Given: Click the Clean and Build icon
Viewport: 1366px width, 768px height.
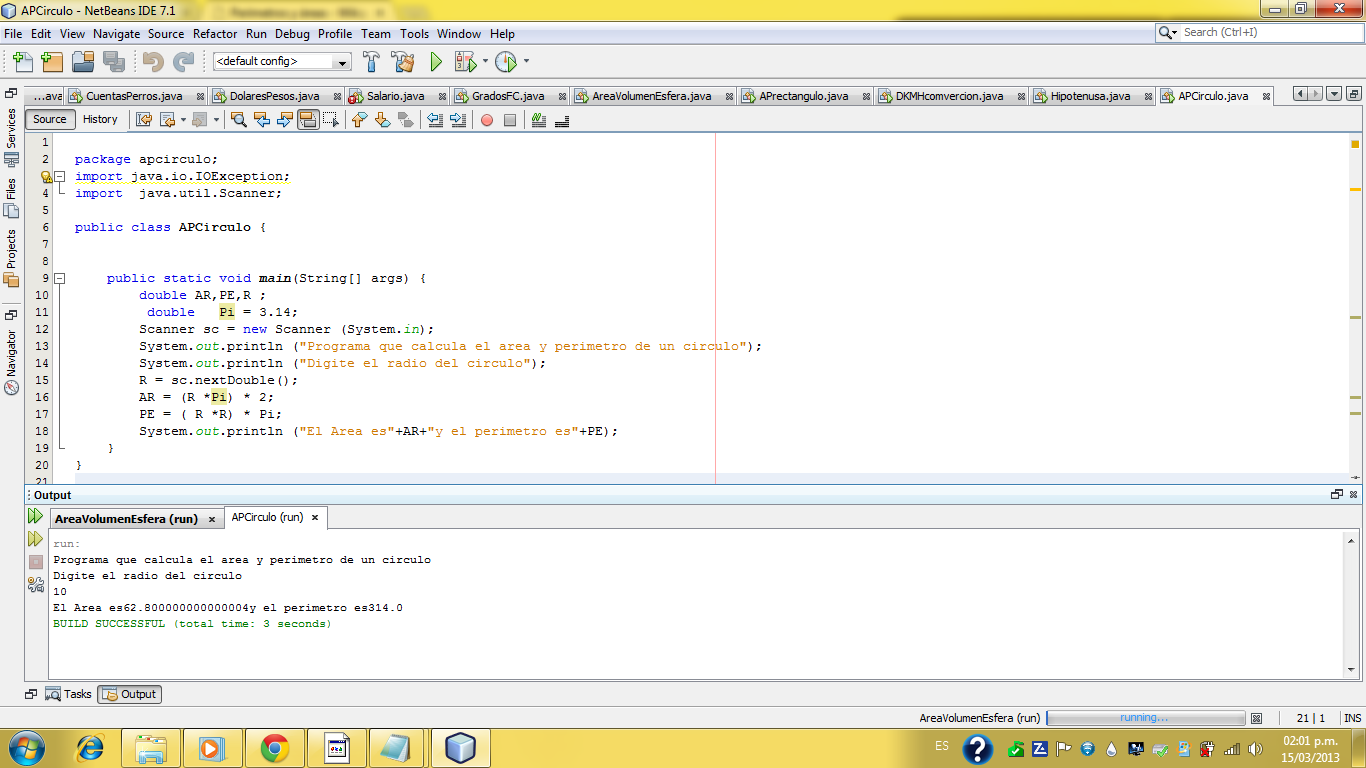Looking at the screenshot, I should click(x=404, y=61).
